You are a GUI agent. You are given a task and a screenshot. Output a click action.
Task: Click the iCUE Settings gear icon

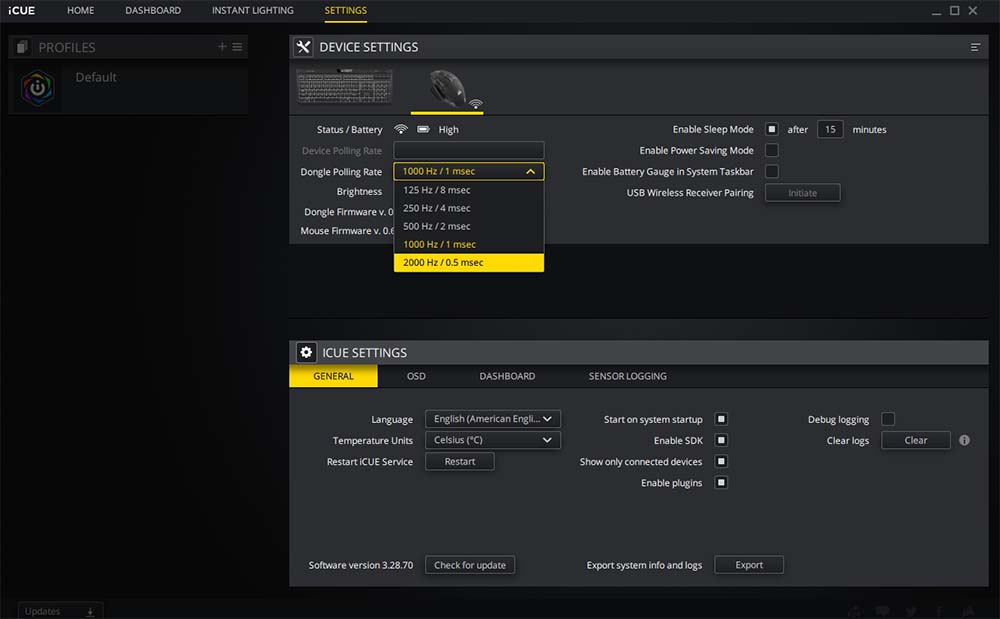point(306,353)
